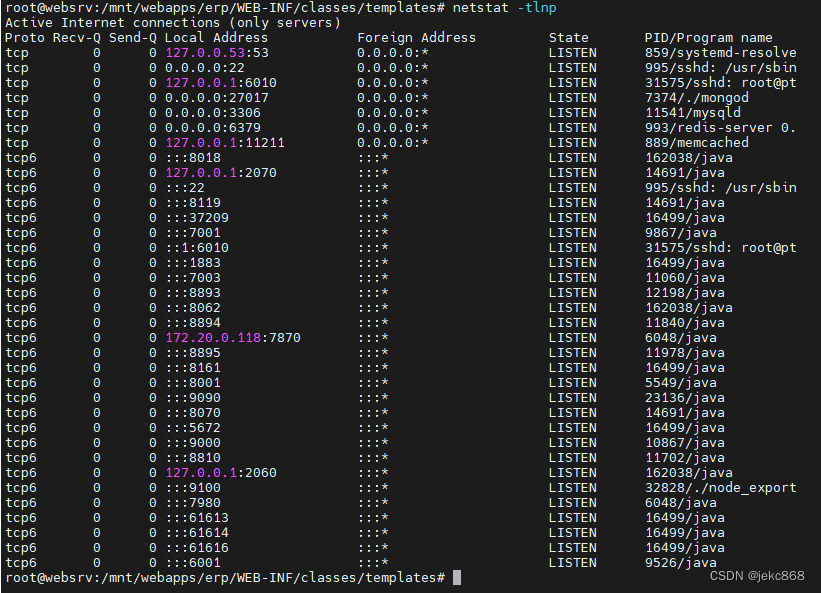Click local address :::7003
The image size is (821, 593).
tap(193, 278)
